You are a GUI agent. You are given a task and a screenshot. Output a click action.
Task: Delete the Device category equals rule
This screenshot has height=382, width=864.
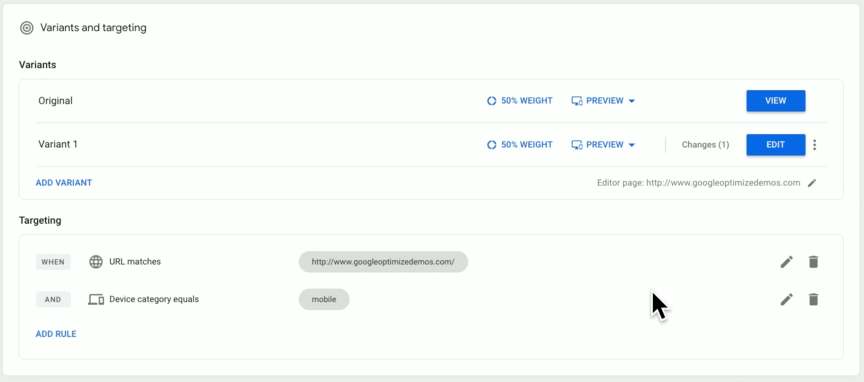(x=813, y=299)
